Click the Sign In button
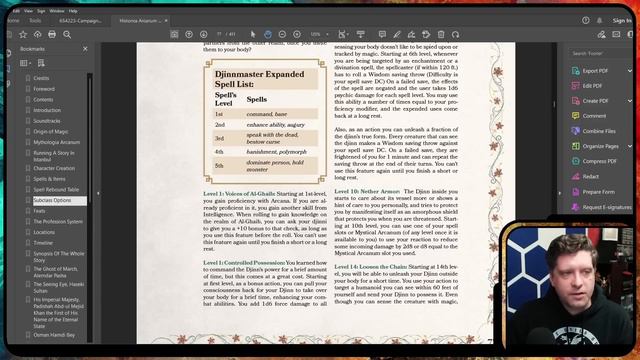The image size is (640, 360). (621, 20)
